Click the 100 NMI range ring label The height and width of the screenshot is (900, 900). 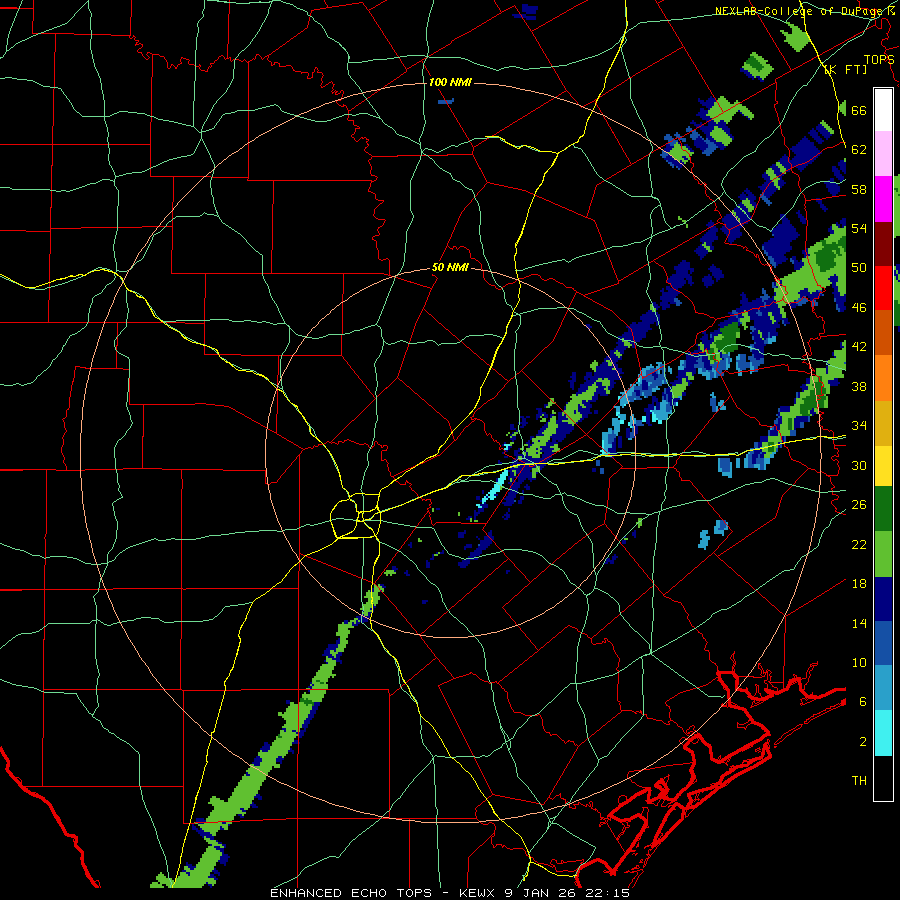click(450, 83)
